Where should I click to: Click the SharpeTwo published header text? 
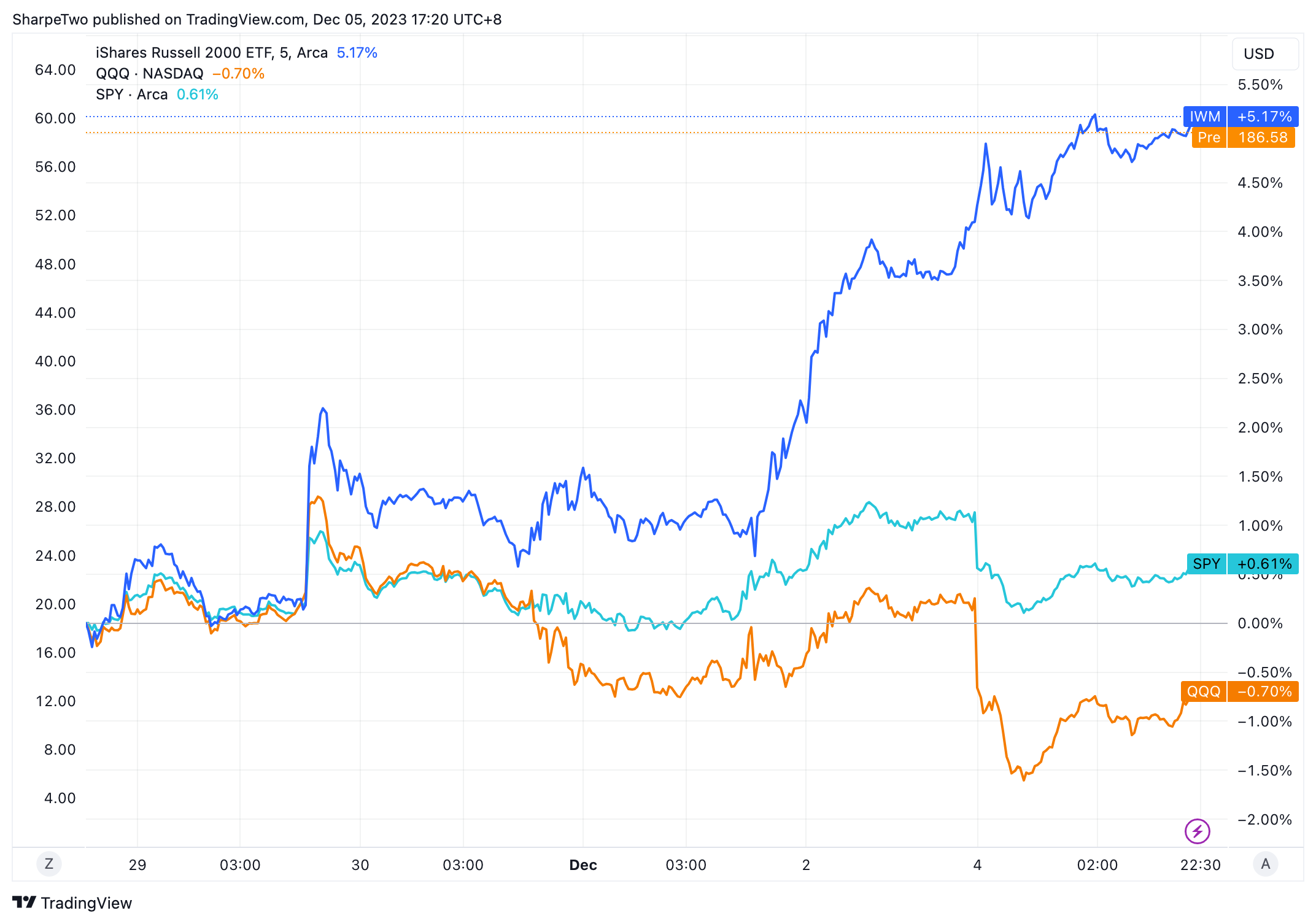tap(257, 20)
